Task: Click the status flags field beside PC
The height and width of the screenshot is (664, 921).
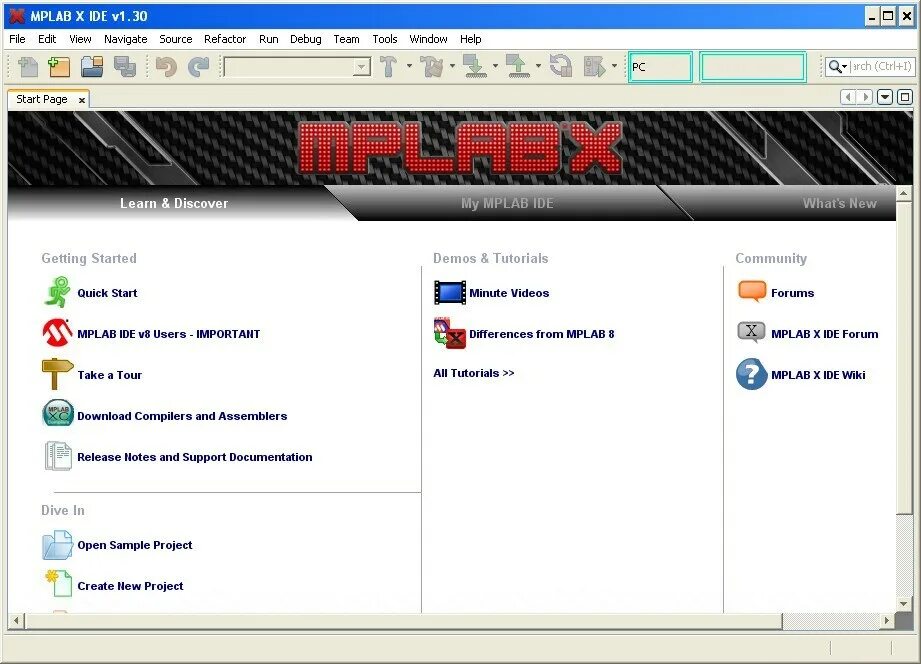Action: (x=752, y=66)
